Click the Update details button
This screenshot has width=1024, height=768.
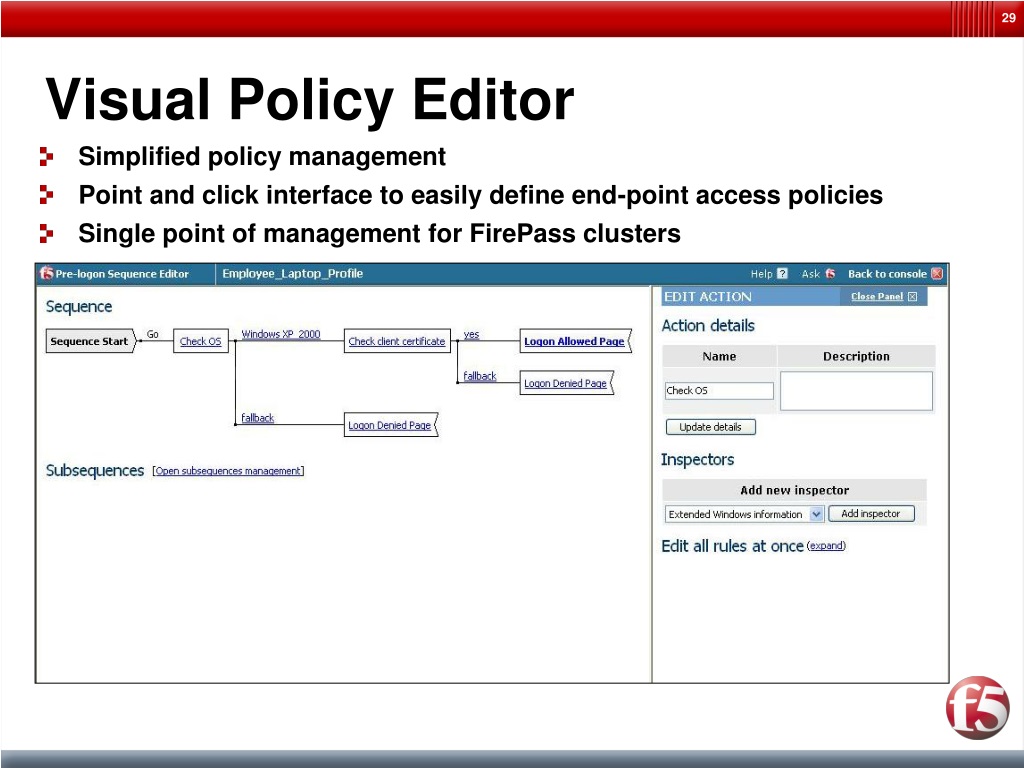(x=711, y=427)
